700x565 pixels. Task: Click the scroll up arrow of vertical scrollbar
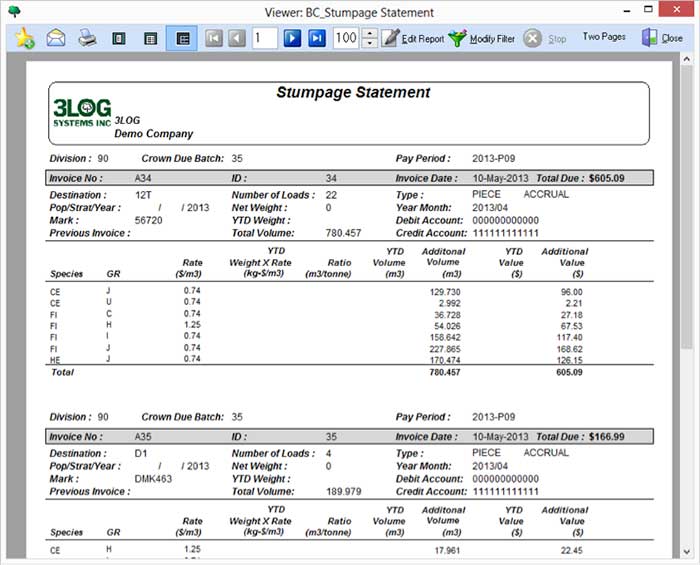687,59
